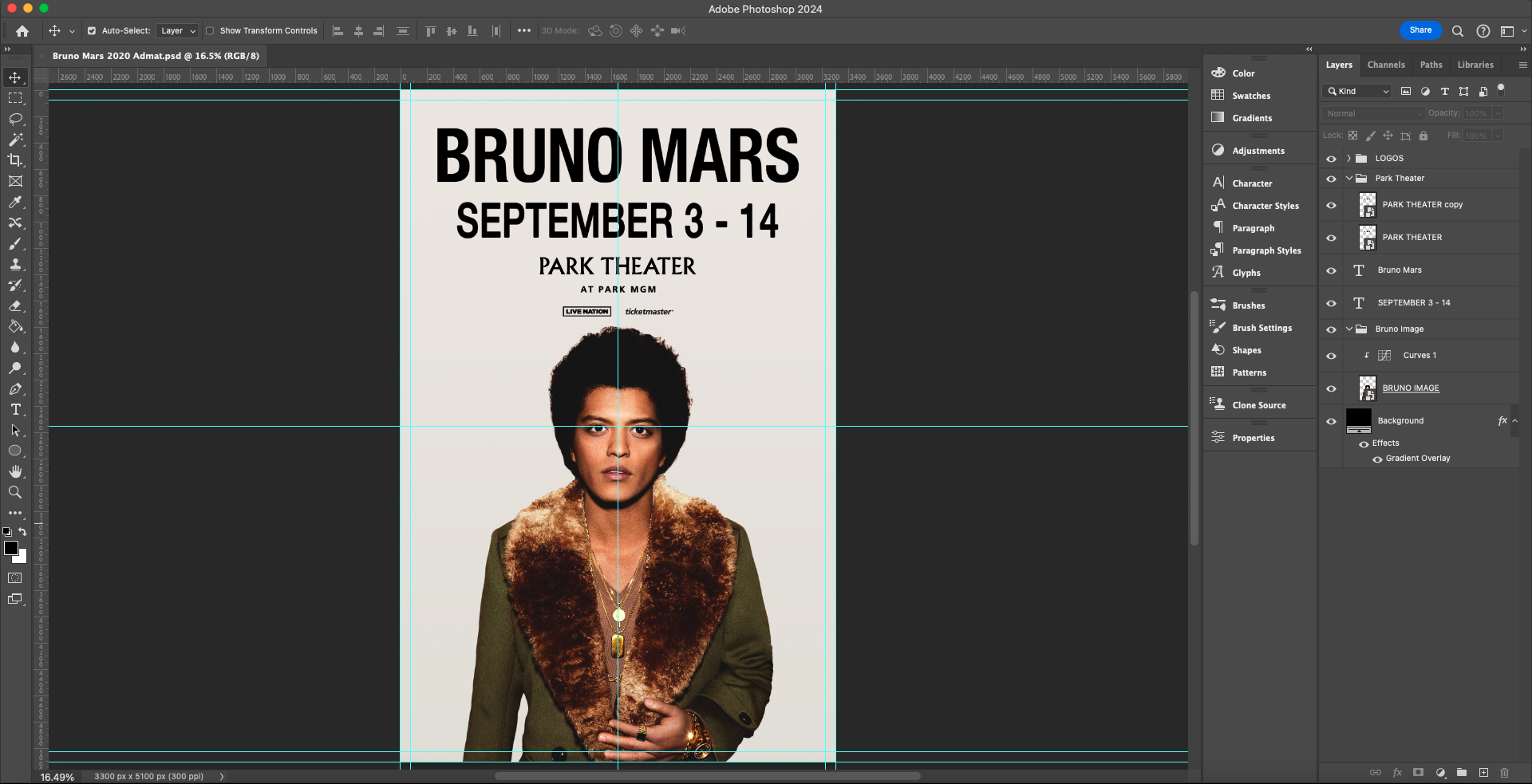This screenshot has width=1532, height=784.
Task: Open the Kind filter dropdown
Action: click(1357, 92)
